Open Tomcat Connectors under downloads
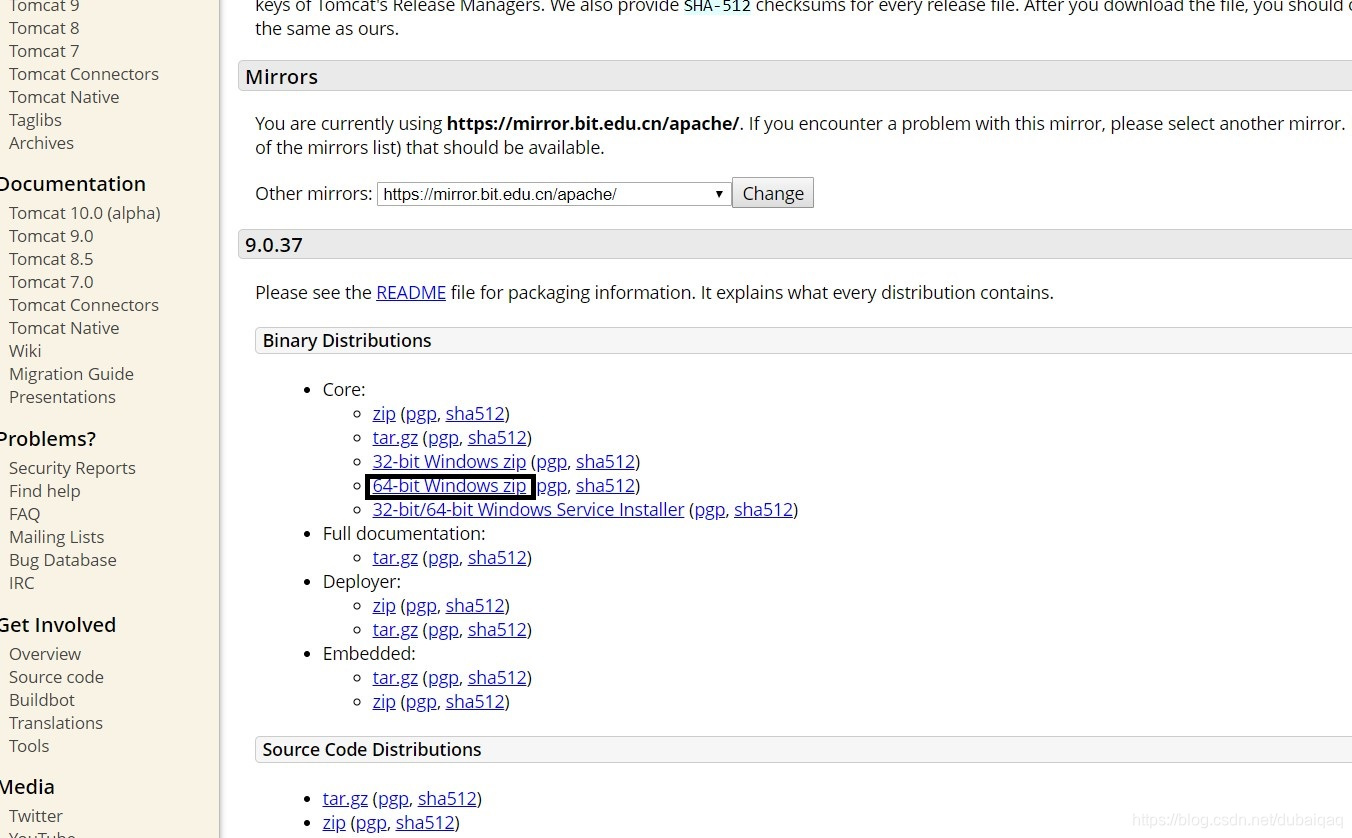This screenshot has width=1352, height=838. click(84, 74)
